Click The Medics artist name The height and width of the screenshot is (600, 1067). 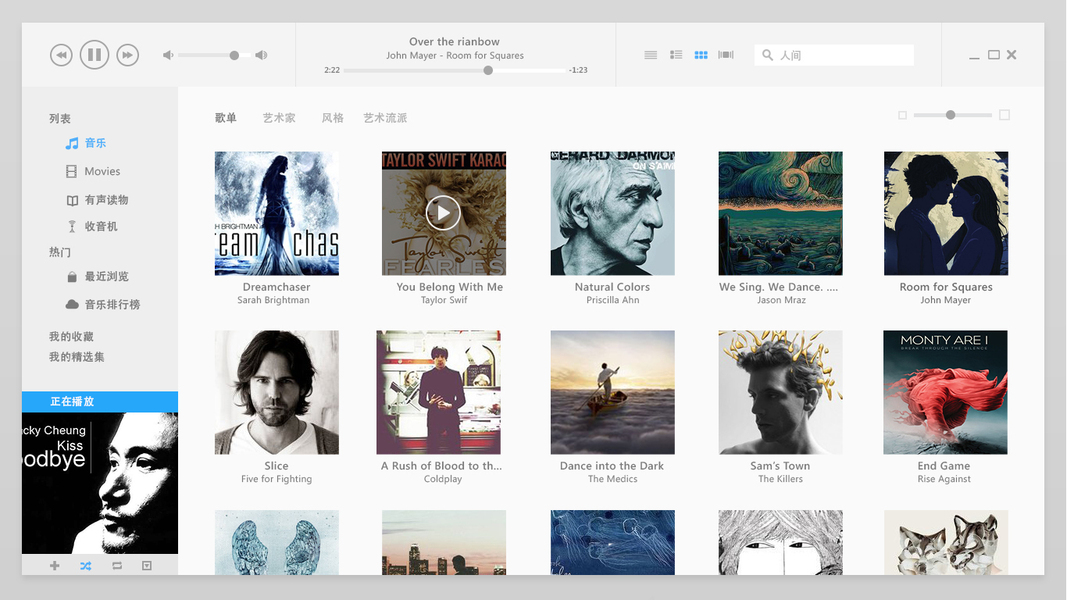pos(612,479)
